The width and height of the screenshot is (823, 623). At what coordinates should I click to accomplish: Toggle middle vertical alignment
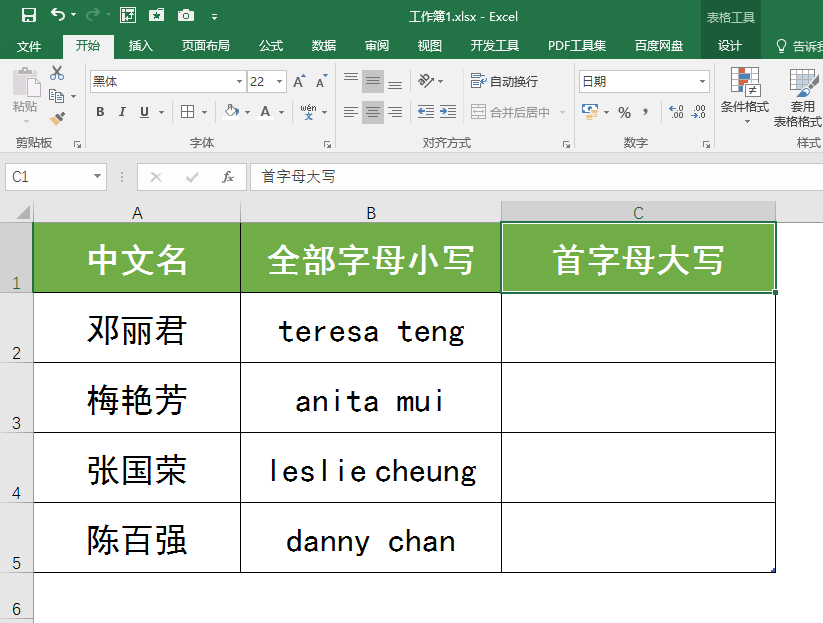(373, 81)
